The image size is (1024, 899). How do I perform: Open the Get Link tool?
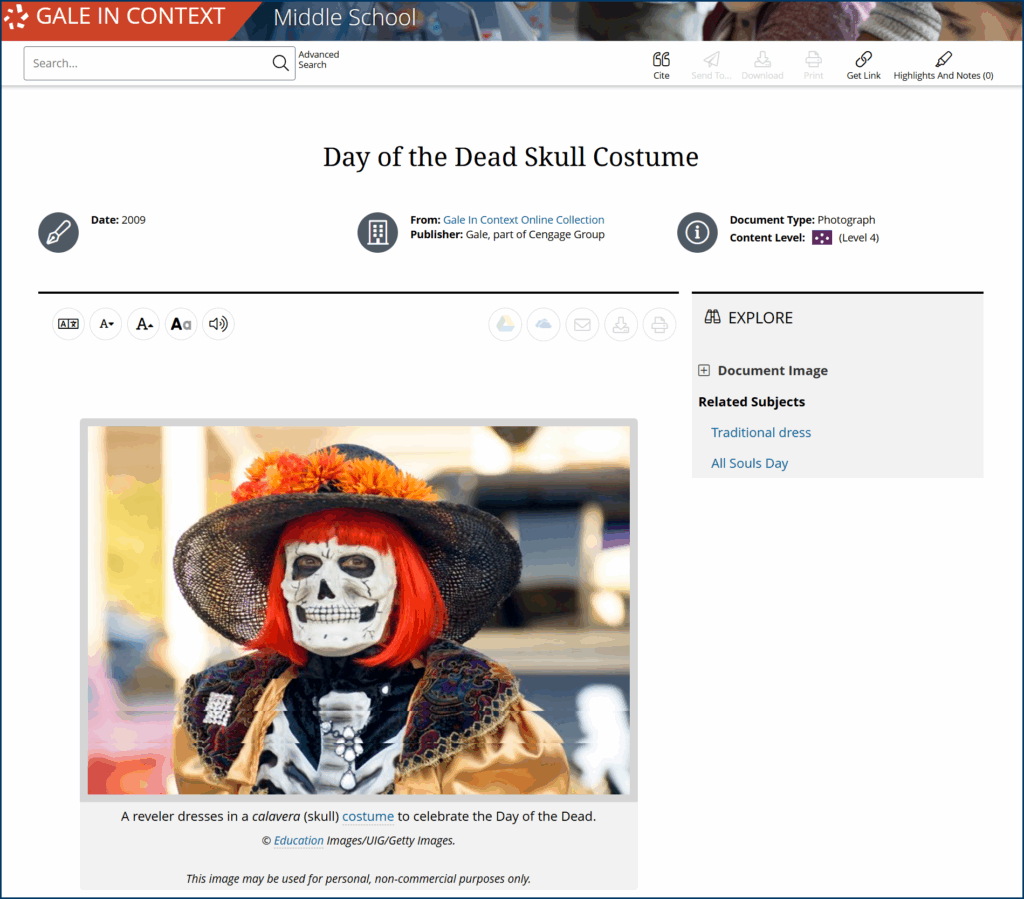click(863, 60)
